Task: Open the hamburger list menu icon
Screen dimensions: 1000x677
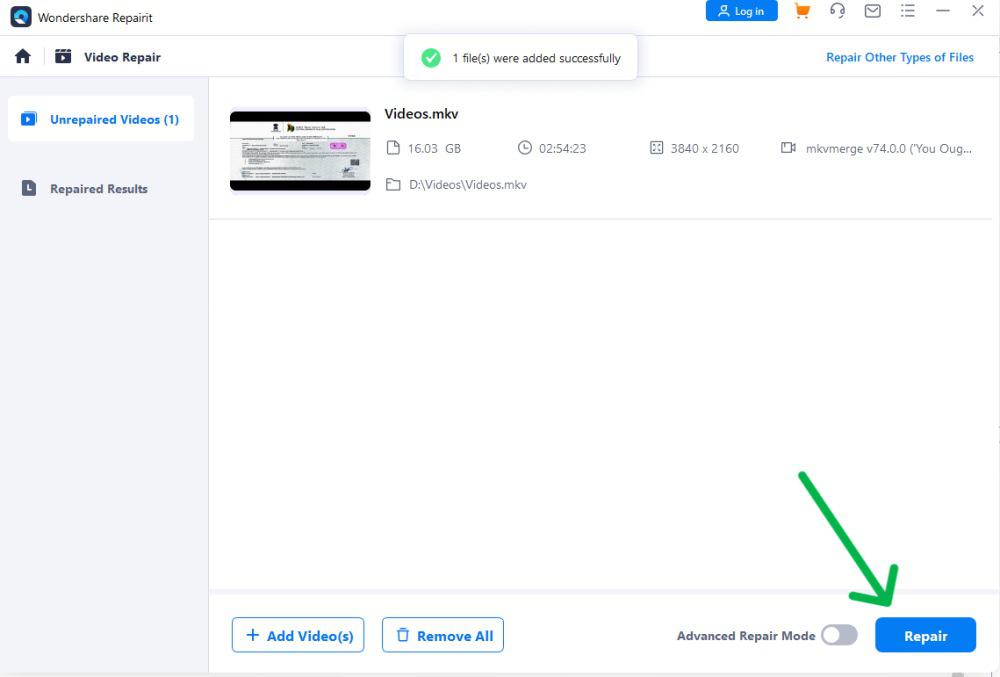Action: [908, 11]
